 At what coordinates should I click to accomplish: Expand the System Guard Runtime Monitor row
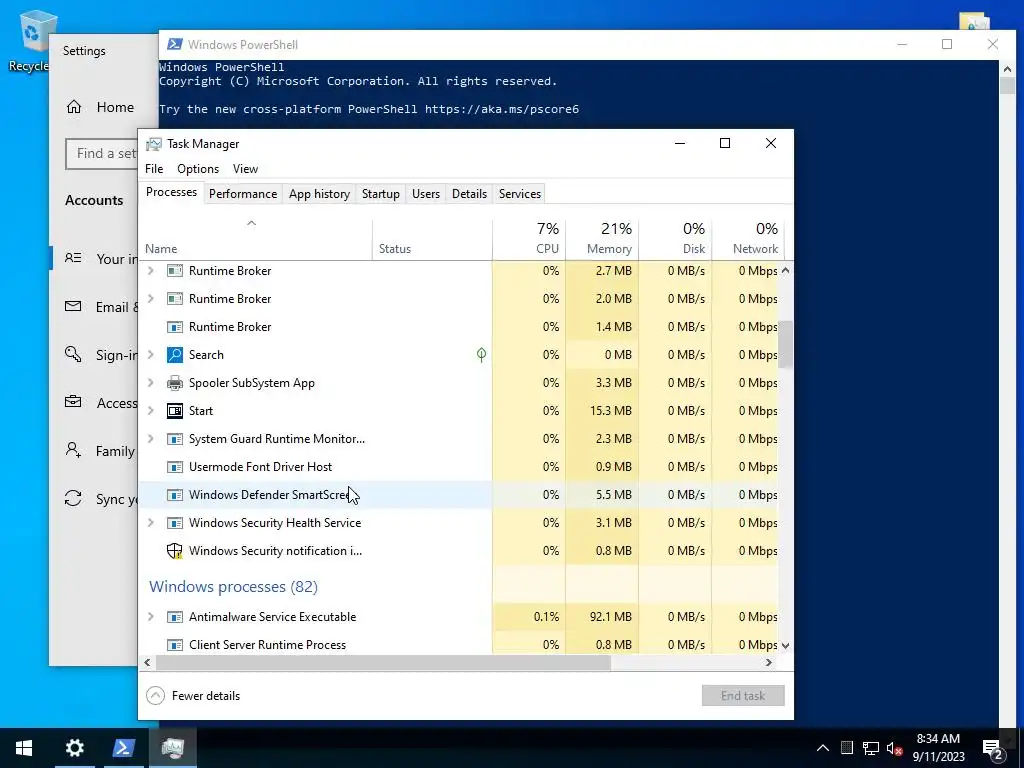(151, 439)
